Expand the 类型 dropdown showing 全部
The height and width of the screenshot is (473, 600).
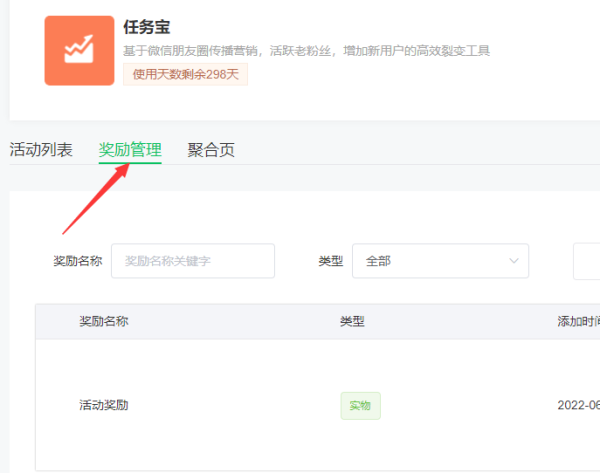(x=440, y=261)
